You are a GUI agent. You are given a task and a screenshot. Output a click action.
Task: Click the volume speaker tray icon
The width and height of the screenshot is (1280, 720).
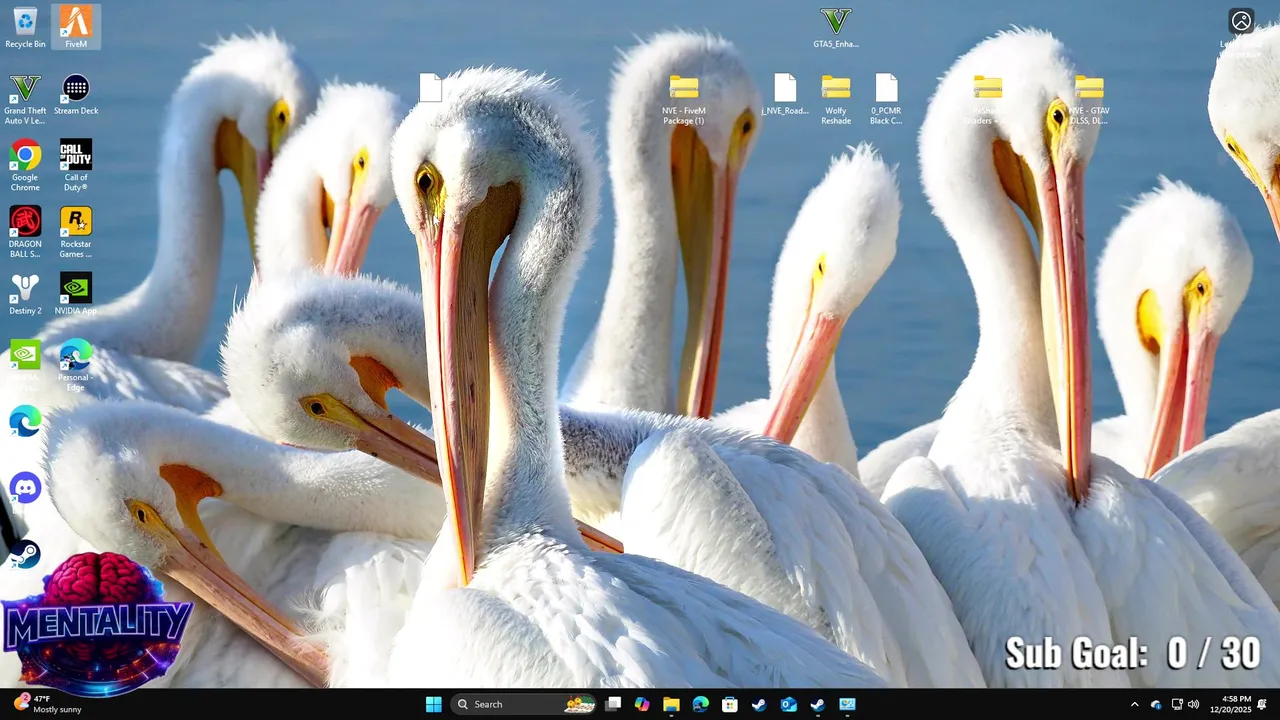(x=1194, y=704)
